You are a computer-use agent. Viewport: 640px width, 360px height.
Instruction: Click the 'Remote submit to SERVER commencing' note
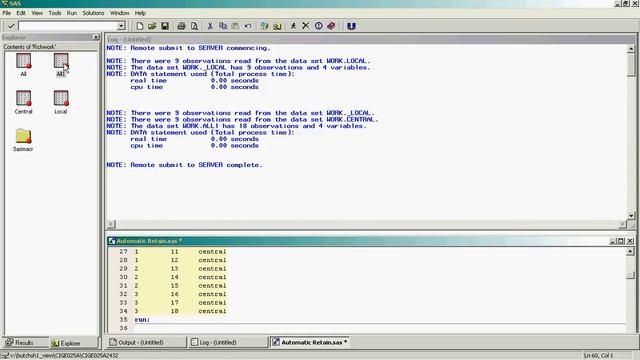pos(188,48)
